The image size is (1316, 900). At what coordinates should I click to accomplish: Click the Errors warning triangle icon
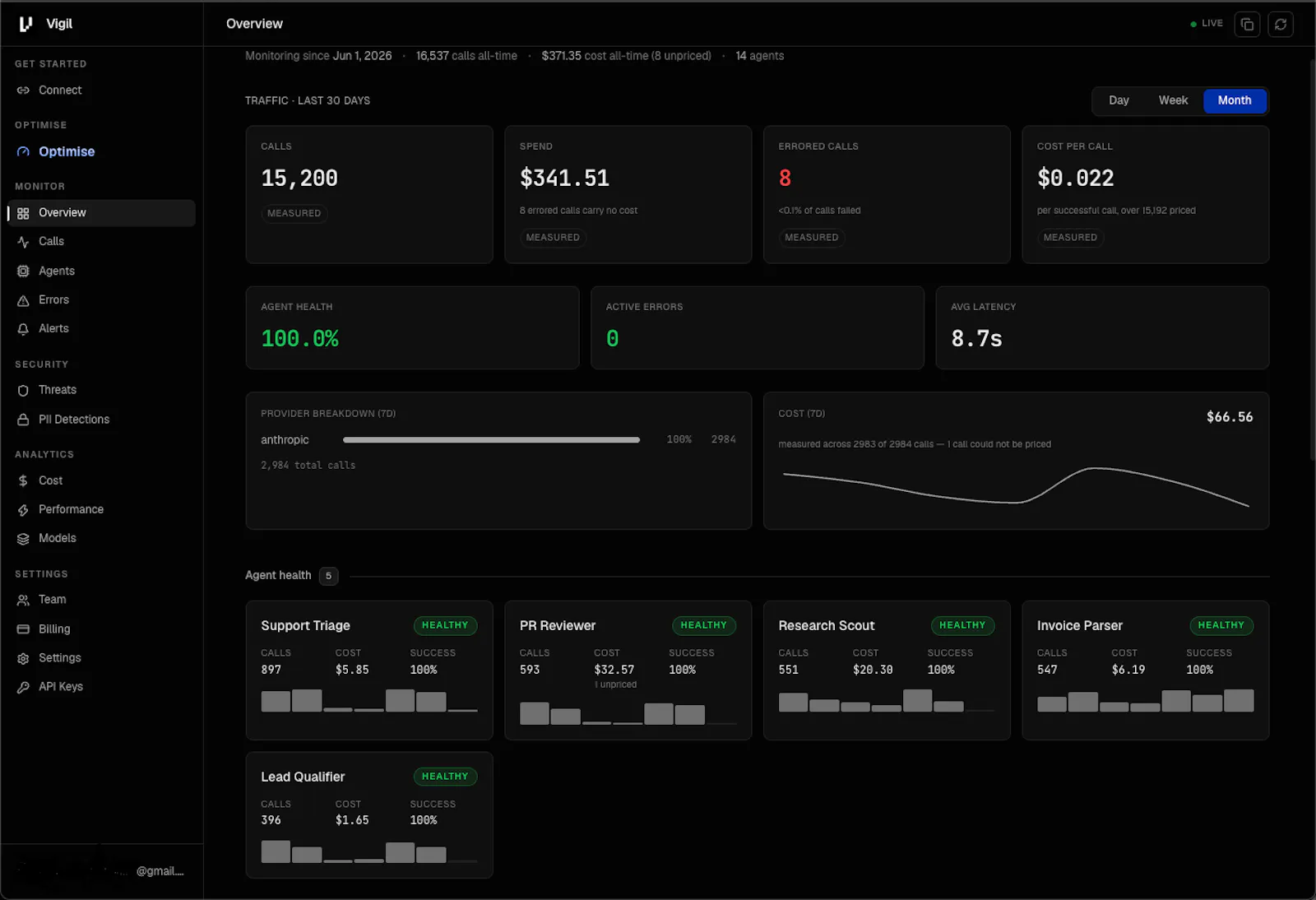[x=23, y=300]
